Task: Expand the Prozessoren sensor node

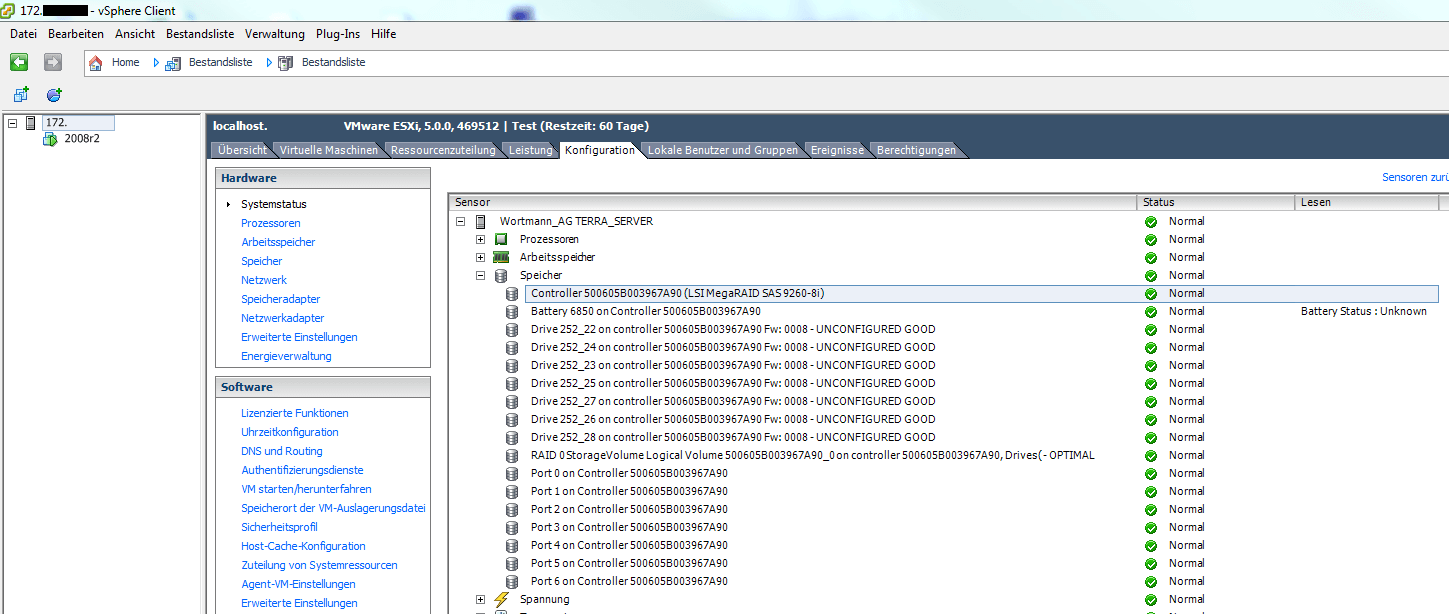Action: (x=481, y=239)
